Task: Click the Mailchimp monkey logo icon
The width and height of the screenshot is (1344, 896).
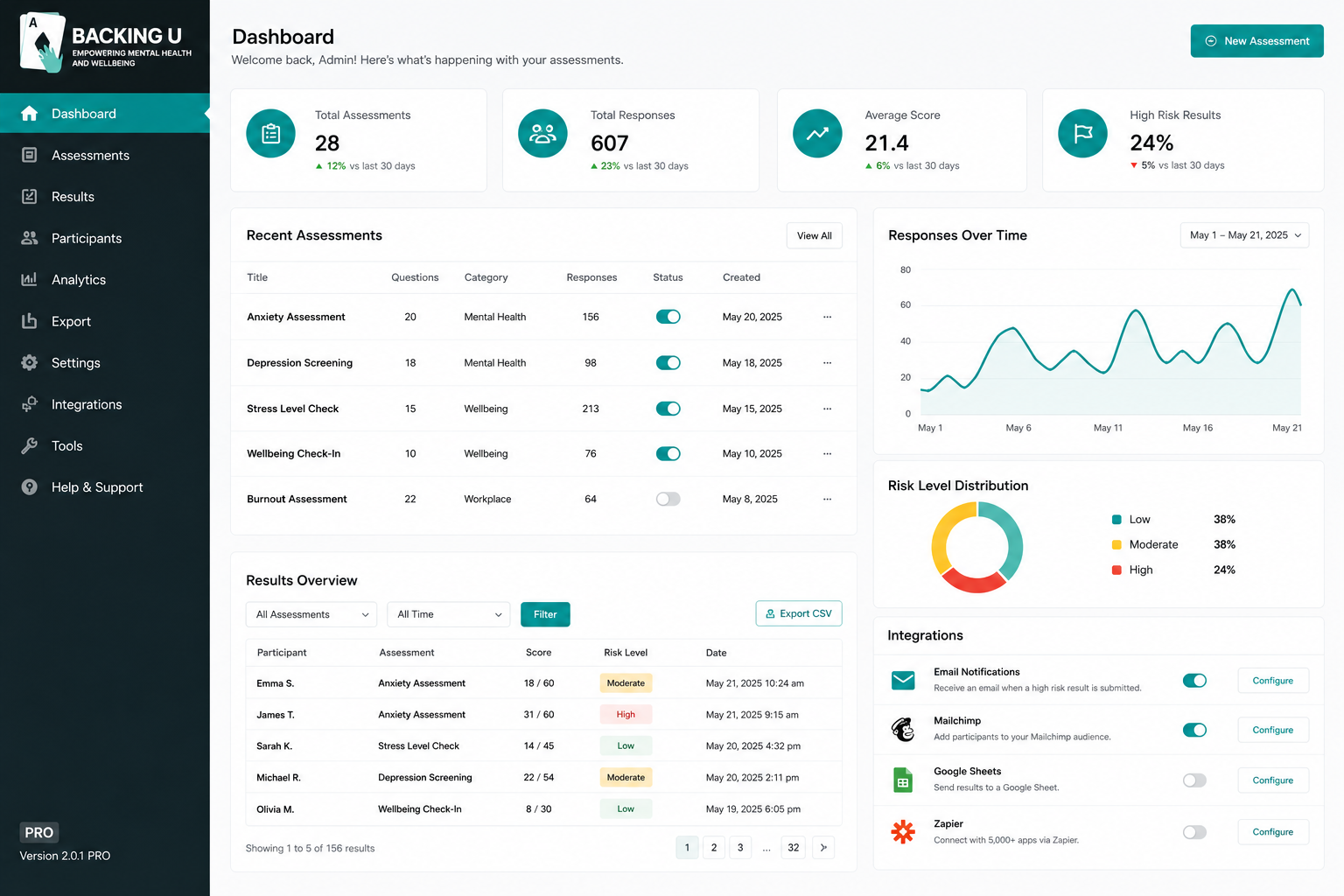Action: coord(903,729)
